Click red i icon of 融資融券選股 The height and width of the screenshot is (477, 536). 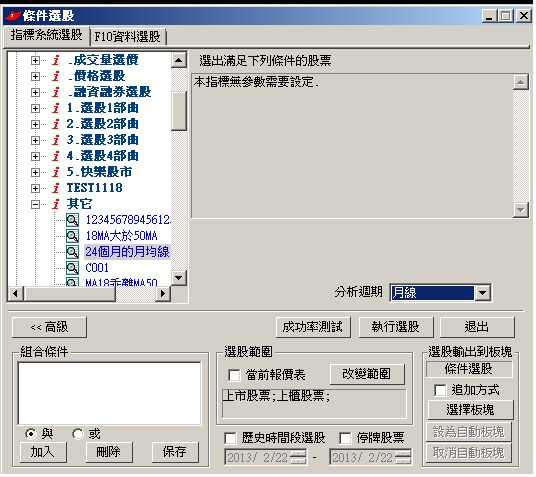tap(56, 92)
